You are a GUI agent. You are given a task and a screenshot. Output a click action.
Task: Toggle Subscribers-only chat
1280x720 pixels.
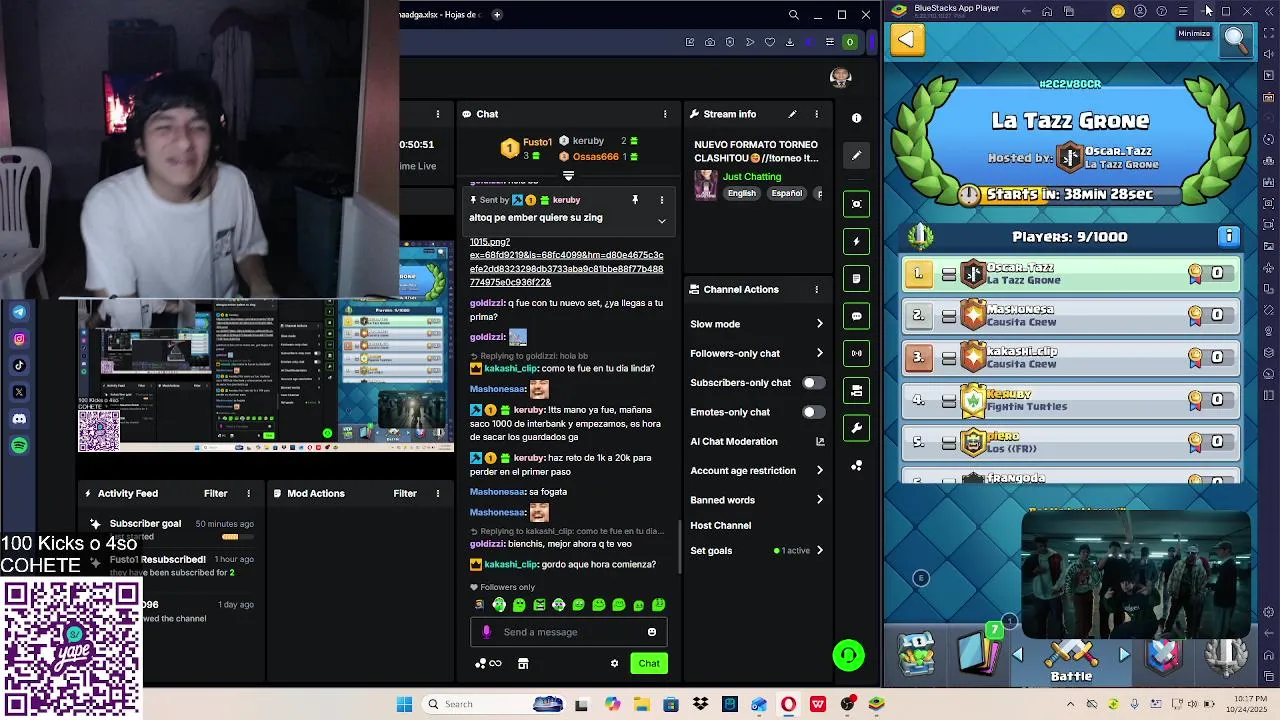814,383
